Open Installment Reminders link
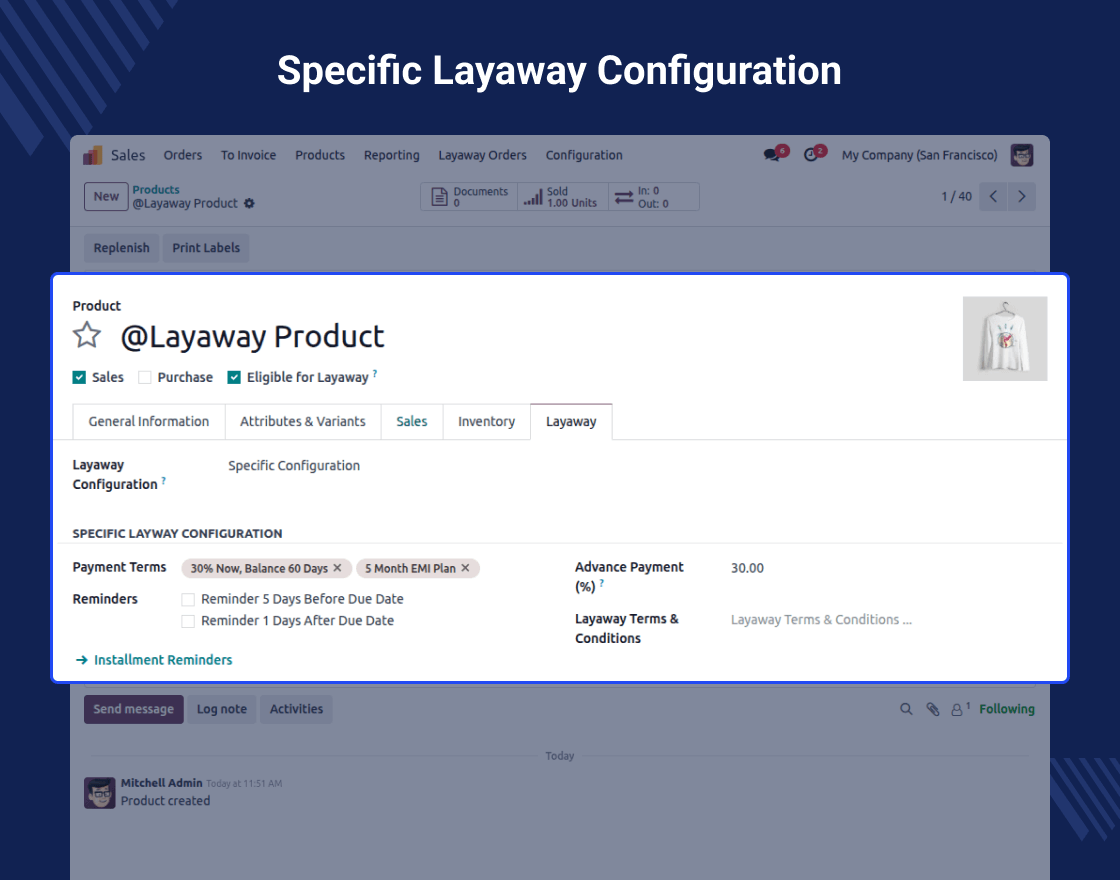The image size is (1120, 880). (154, 660)
